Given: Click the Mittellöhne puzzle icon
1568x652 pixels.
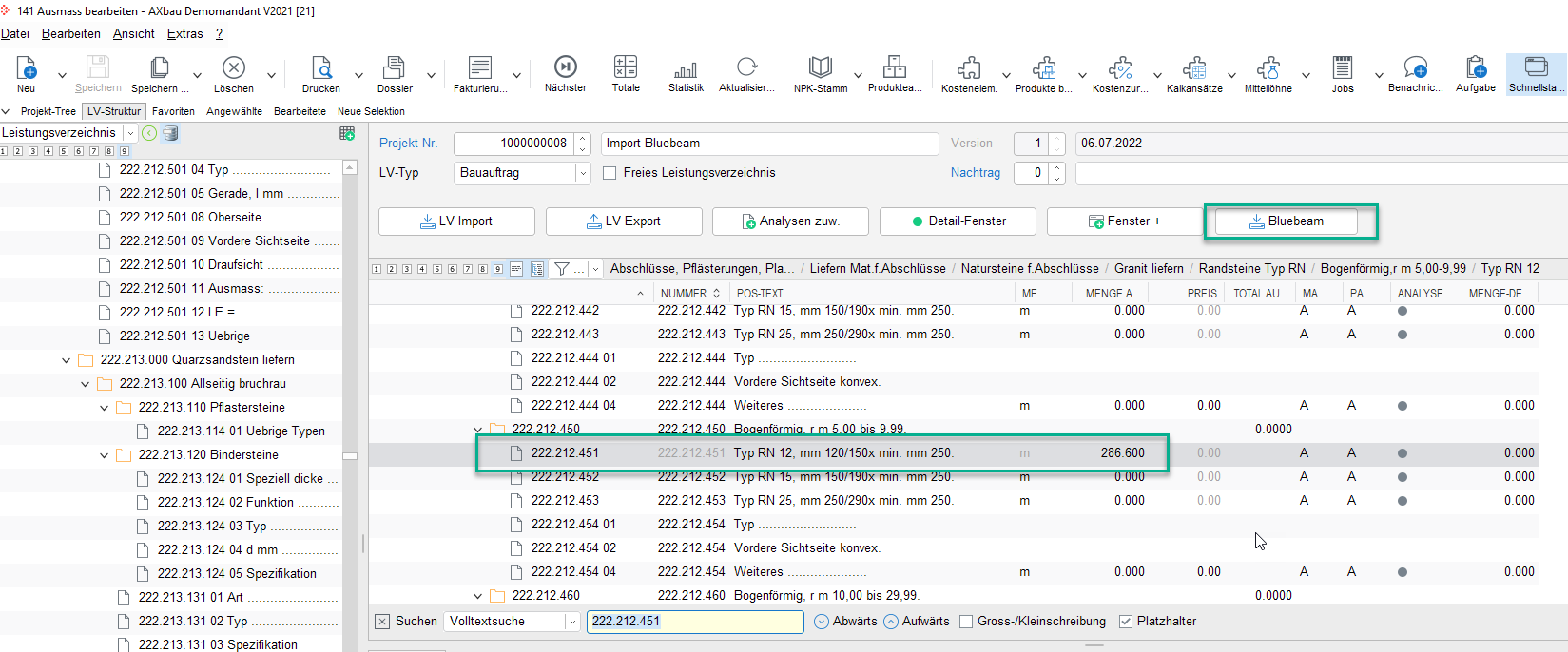Looking at the screenshot, I should 1268,67.
